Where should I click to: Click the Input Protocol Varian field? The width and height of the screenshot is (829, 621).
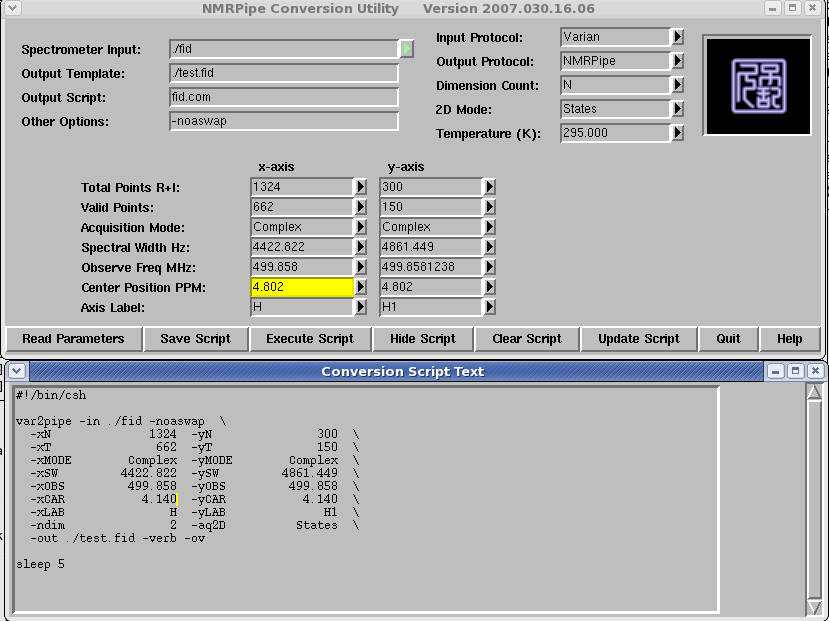(615, 37)
